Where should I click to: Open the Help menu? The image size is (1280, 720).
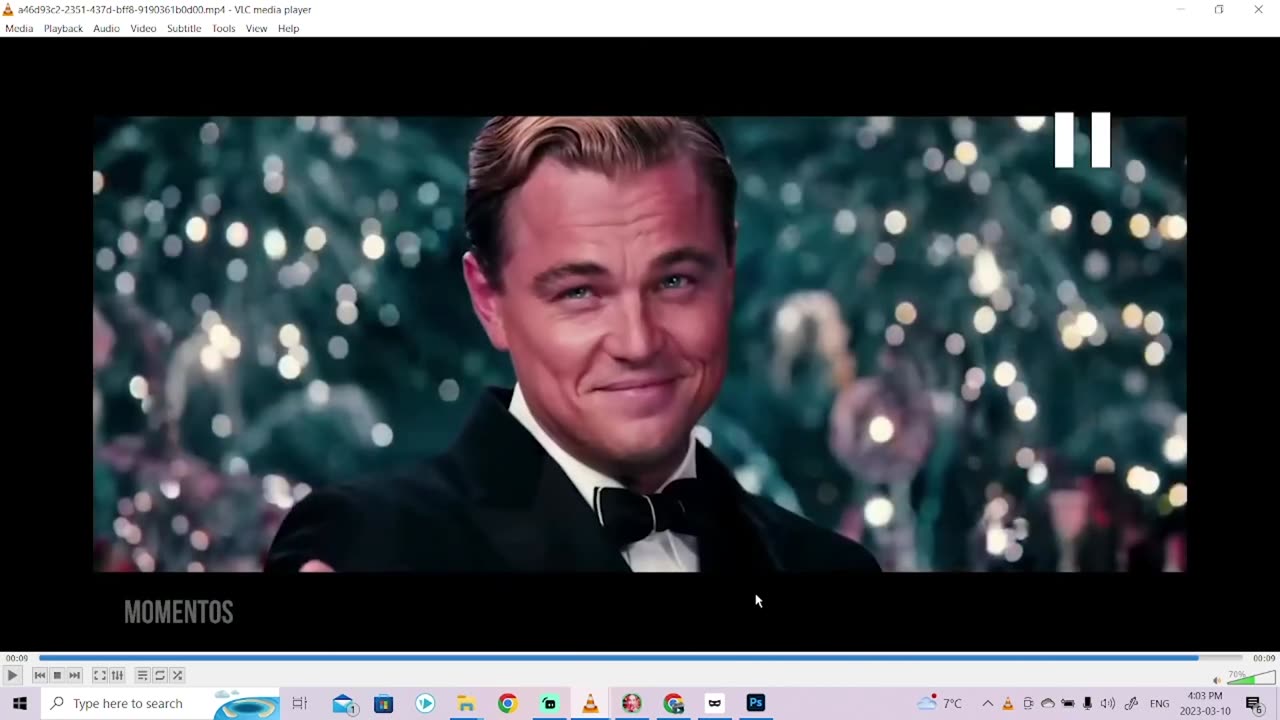coord(289,28)
